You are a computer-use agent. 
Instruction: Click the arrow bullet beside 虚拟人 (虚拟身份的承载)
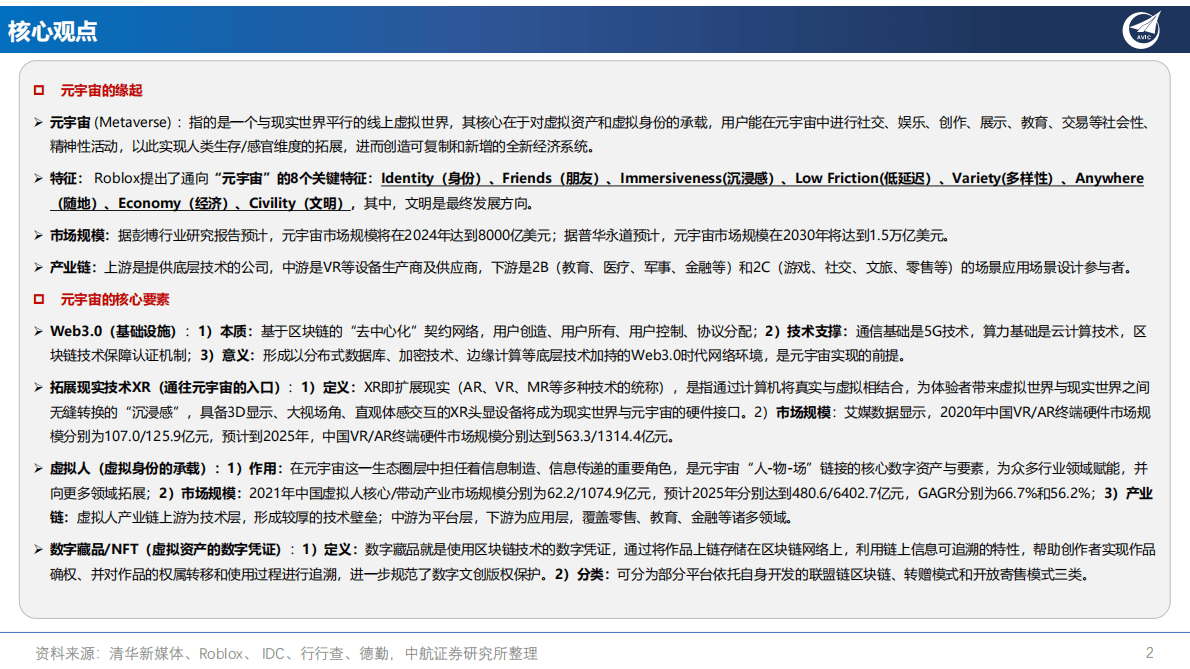coord(40,466)
